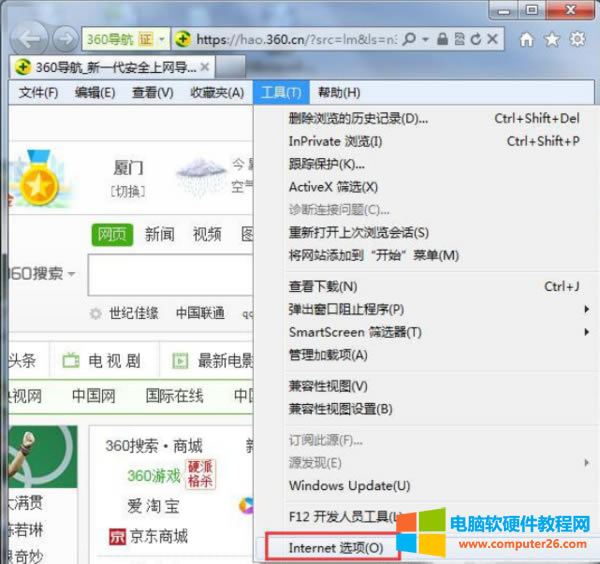Click the [切换] city link
The height and width of the screenshot is (564, 600).
128,192
